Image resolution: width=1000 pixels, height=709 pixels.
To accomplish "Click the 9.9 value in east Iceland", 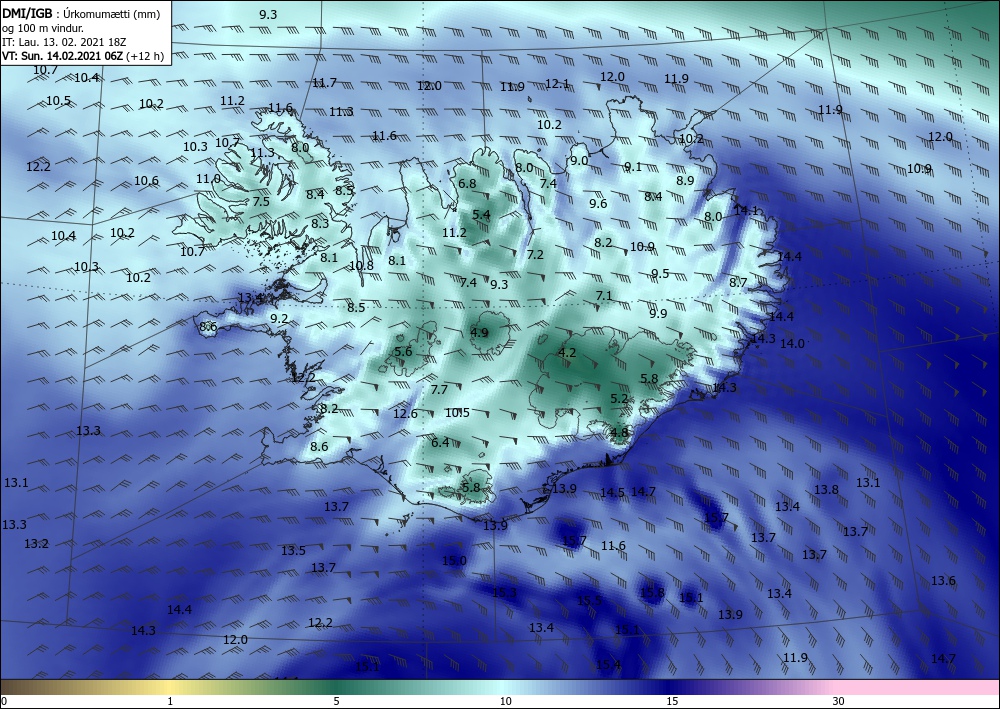I will tap(658, 313).
